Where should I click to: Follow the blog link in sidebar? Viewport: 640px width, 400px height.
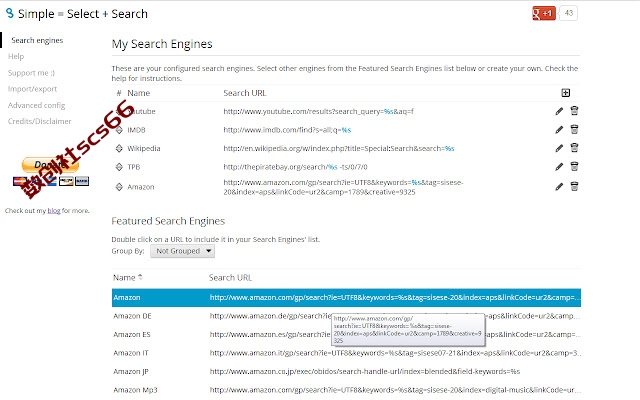pyautogui.click(x=54, y=211)
